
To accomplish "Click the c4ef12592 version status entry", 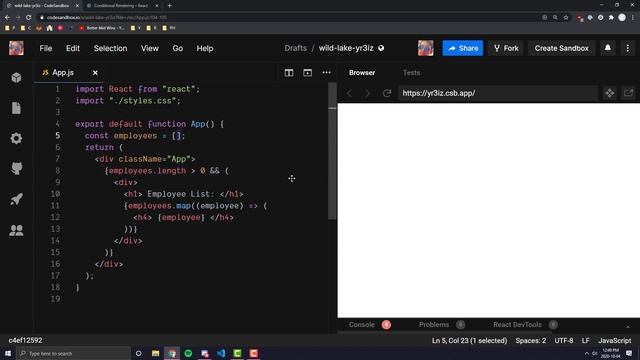I will (25, 340).
